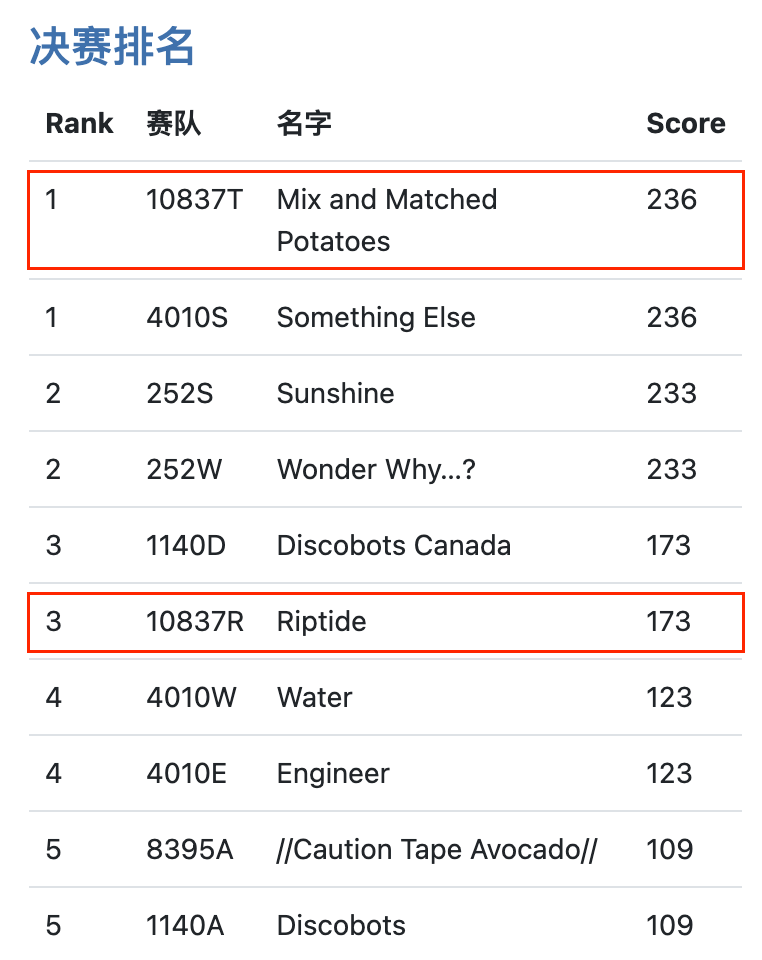This screenshot has height=960, width=762.
Task: Select team number 1140A
Action: 185,926
